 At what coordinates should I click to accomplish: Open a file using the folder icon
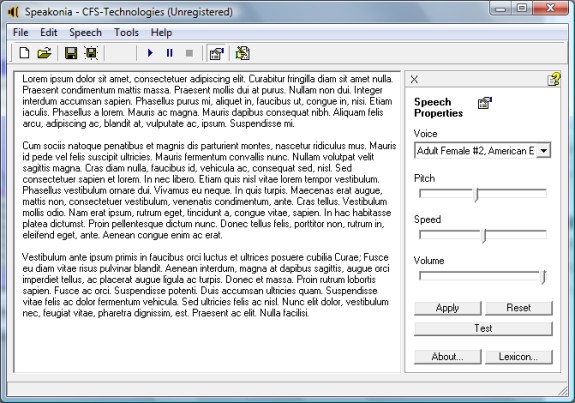click(44, 53)
